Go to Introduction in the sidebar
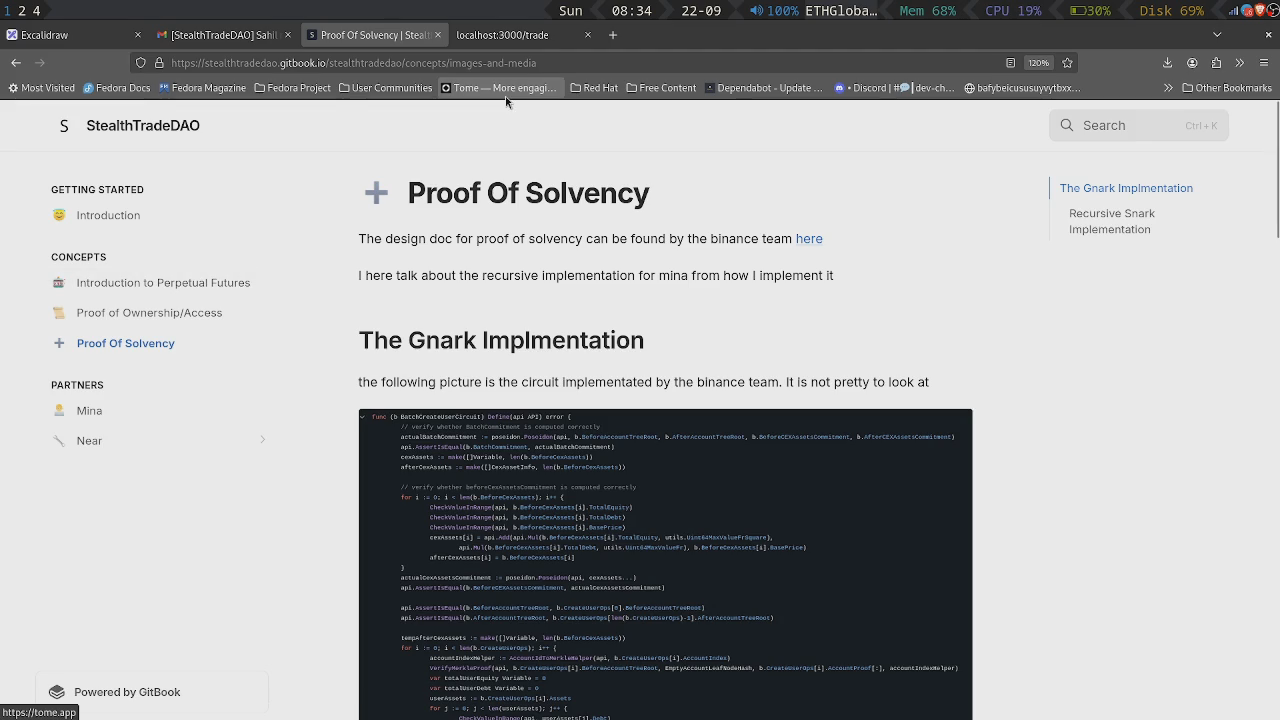The width and height of the screenshot is (1280, 720). pyautogui.click(x=108, y=215)
